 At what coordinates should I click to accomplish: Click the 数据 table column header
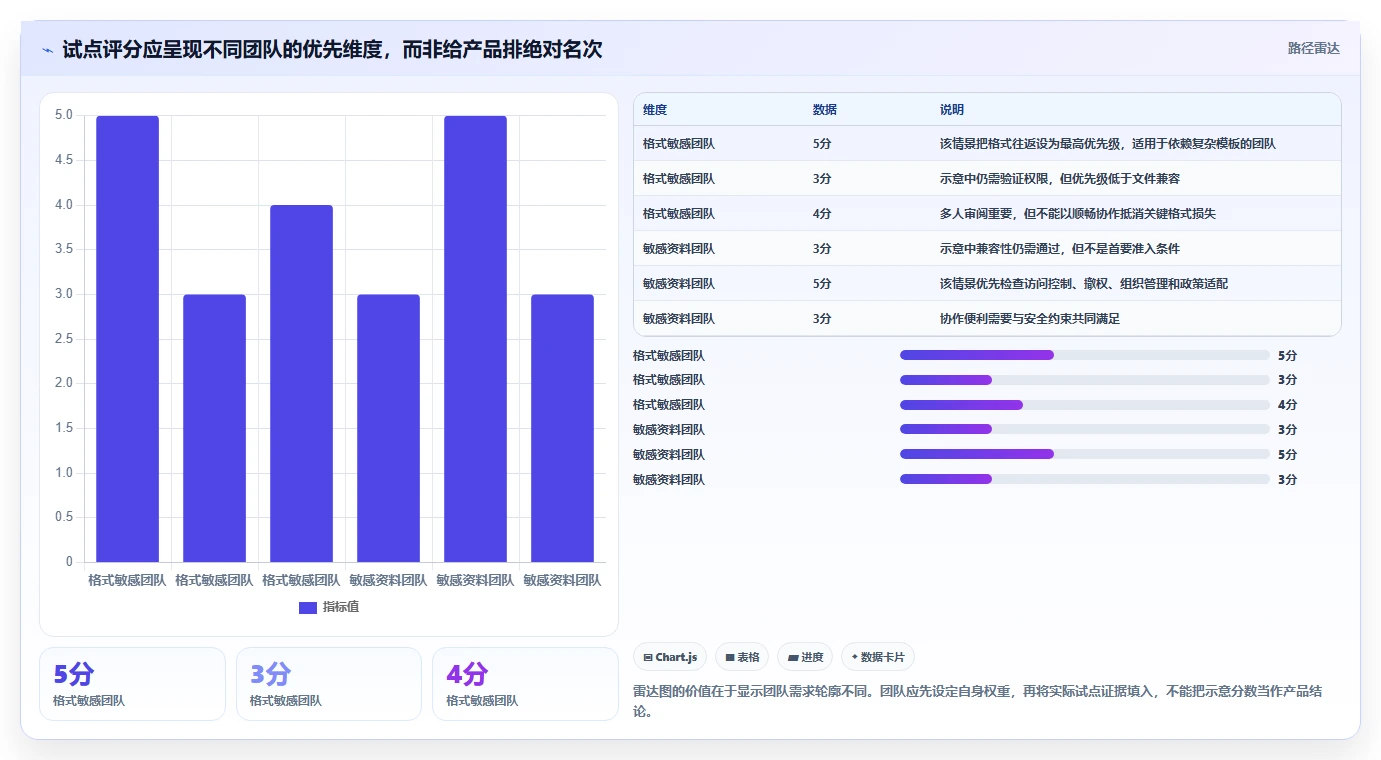(825, 109)
